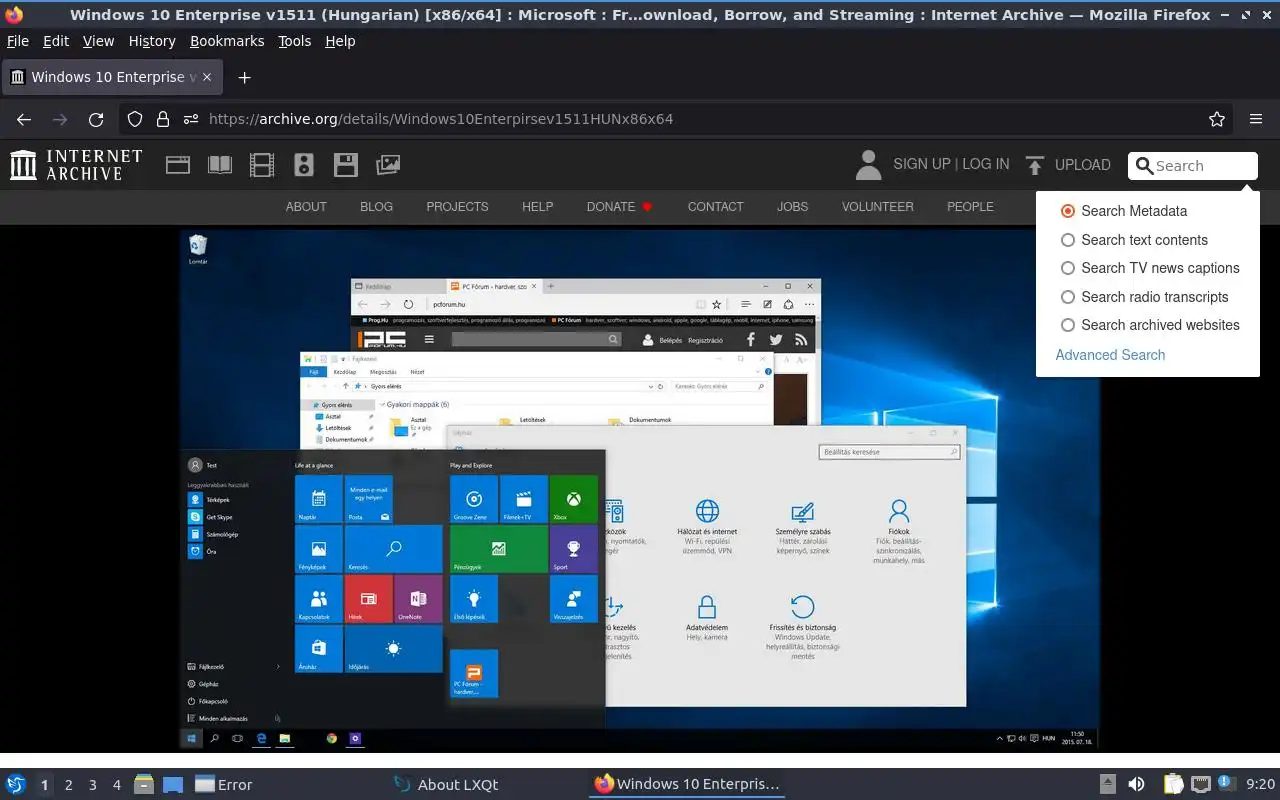The height and width of the screenshot is (800, 1280).
Task: Launch the file manager taskbar icon
Action: [144, 784]
